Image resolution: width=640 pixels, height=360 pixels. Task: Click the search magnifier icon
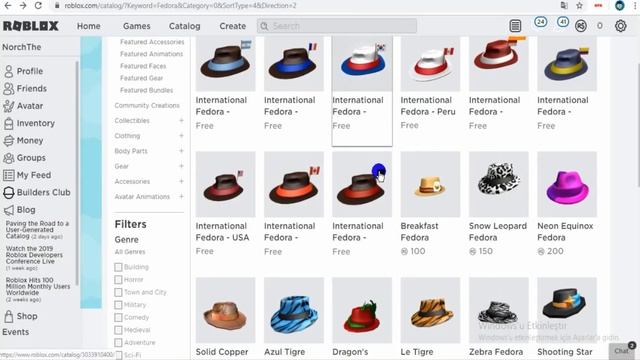coord(264,26)
